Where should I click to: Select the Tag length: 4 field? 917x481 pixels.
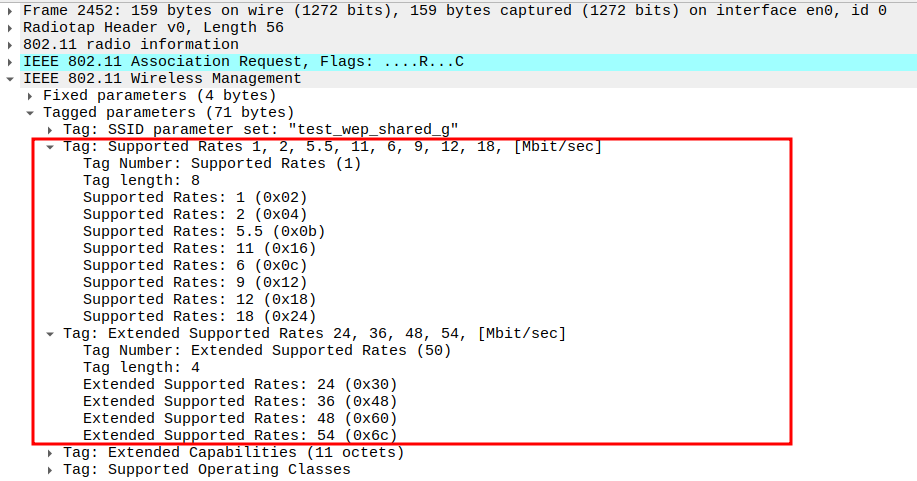tap(141, 368)
